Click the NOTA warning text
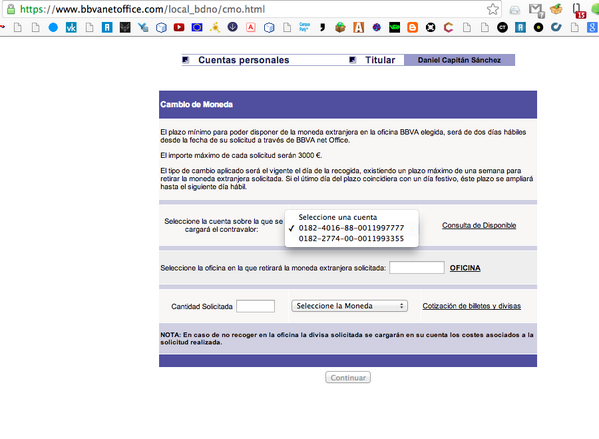599x439 pixels. point(347,339)
